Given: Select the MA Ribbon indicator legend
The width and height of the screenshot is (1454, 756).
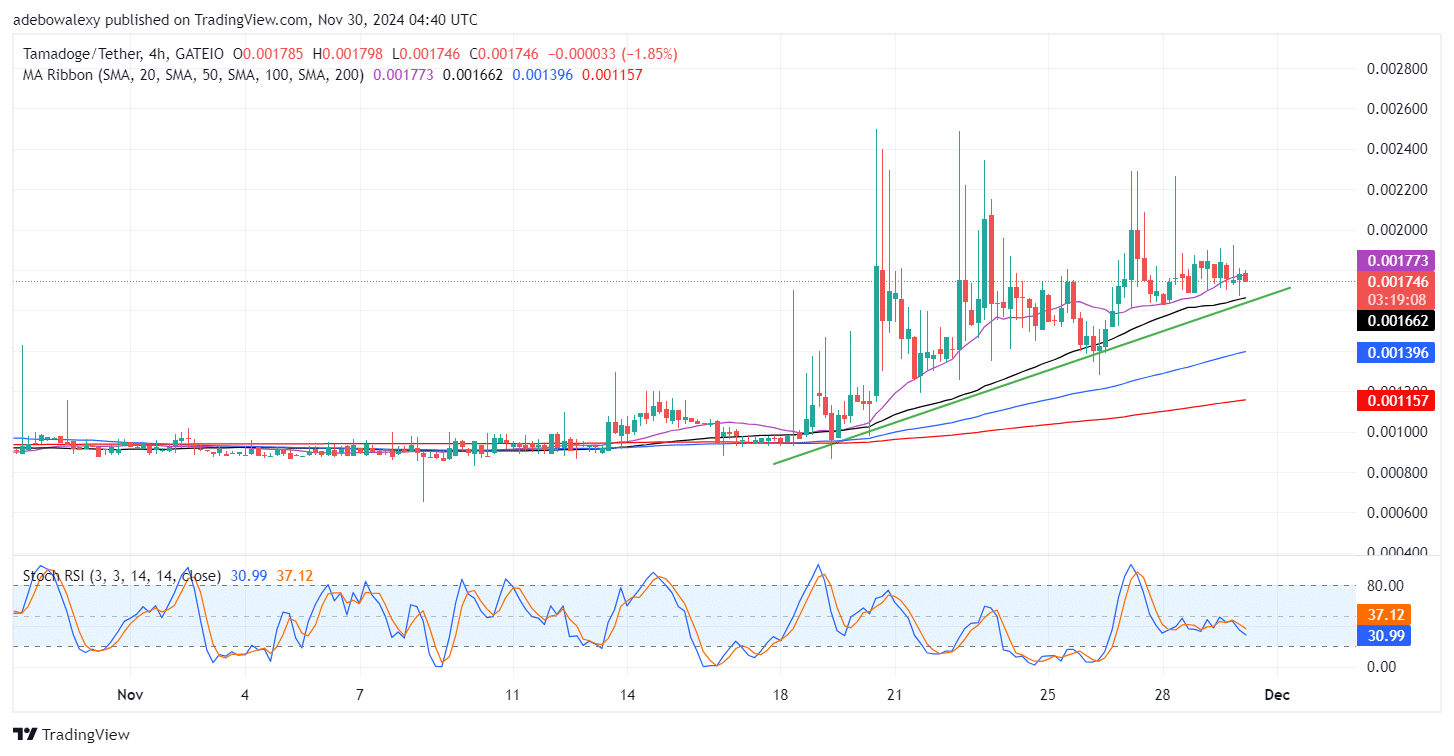Looking at the screenshot, I should click(192, 75).
